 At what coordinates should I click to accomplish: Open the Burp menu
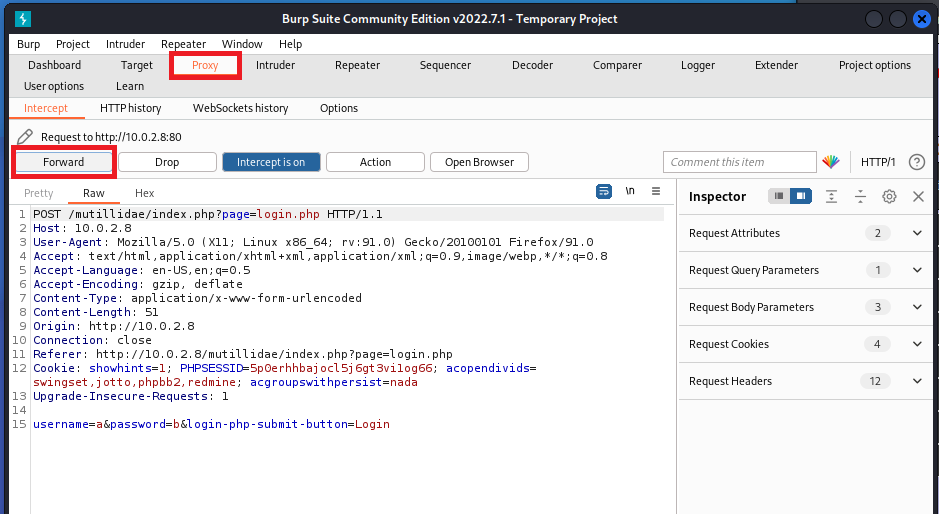(29, 44)
